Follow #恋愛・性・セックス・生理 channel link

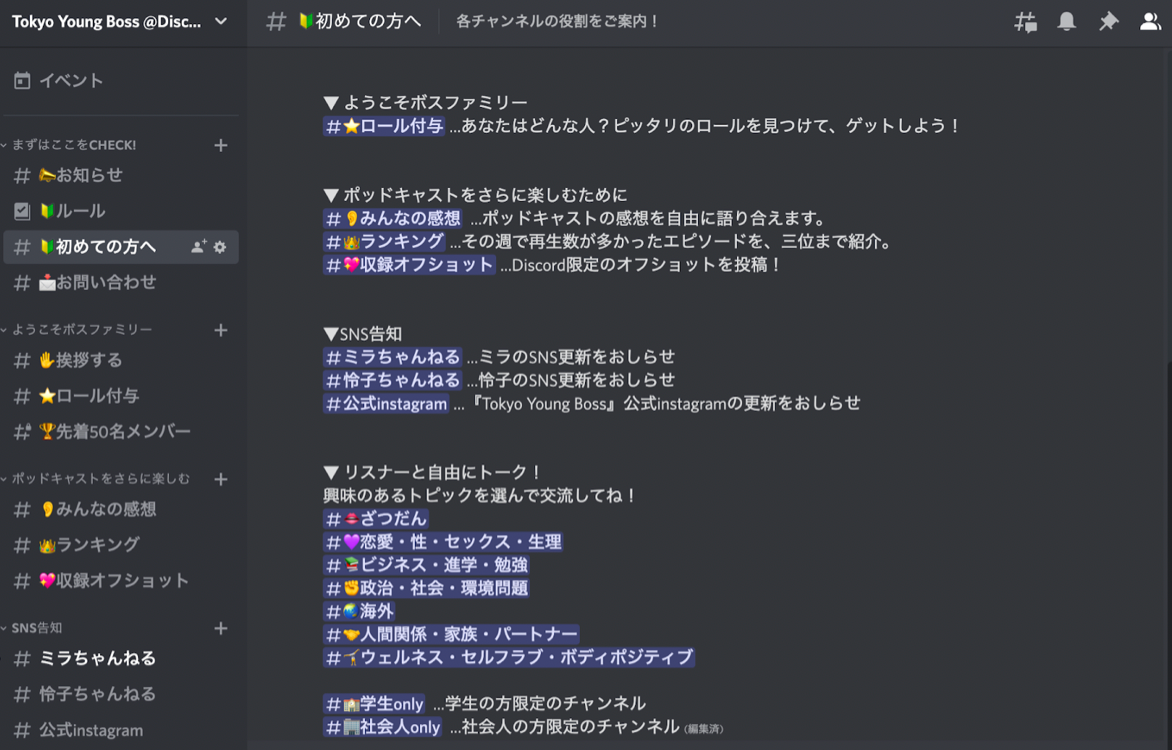443,542
